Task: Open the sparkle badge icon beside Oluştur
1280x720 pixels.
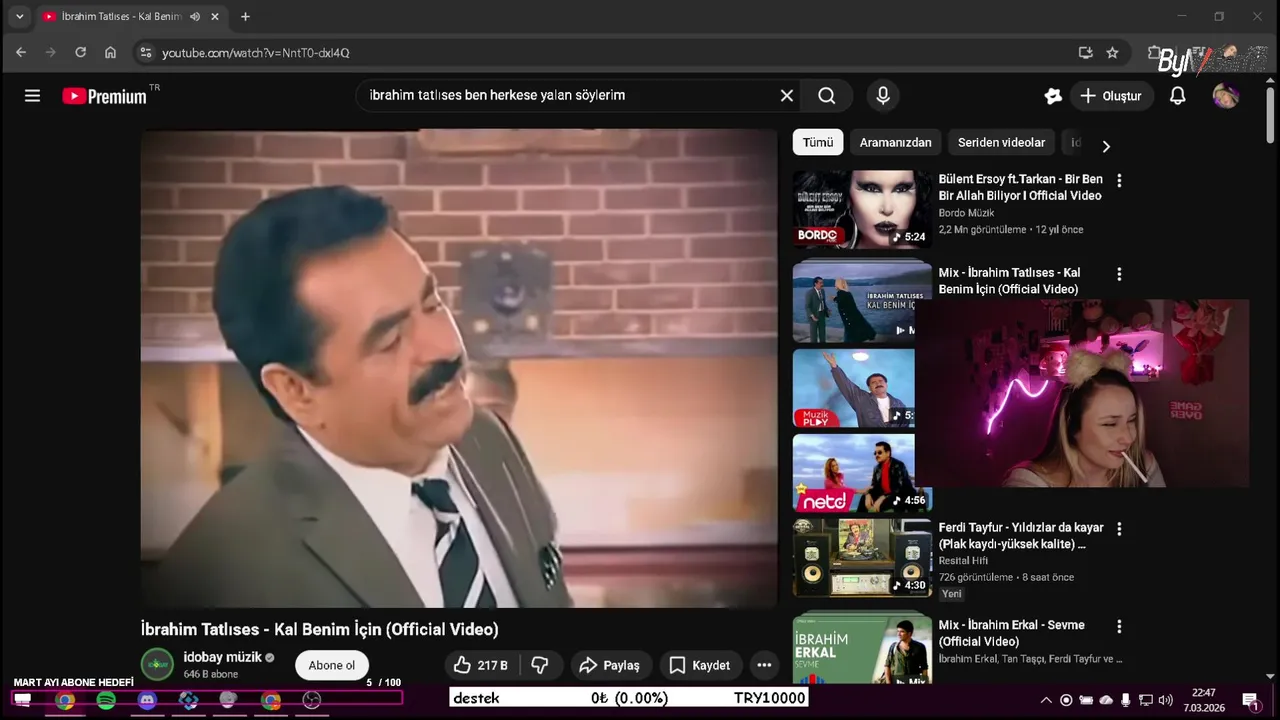Action: pyautogui.click(x=1053, y=96)
